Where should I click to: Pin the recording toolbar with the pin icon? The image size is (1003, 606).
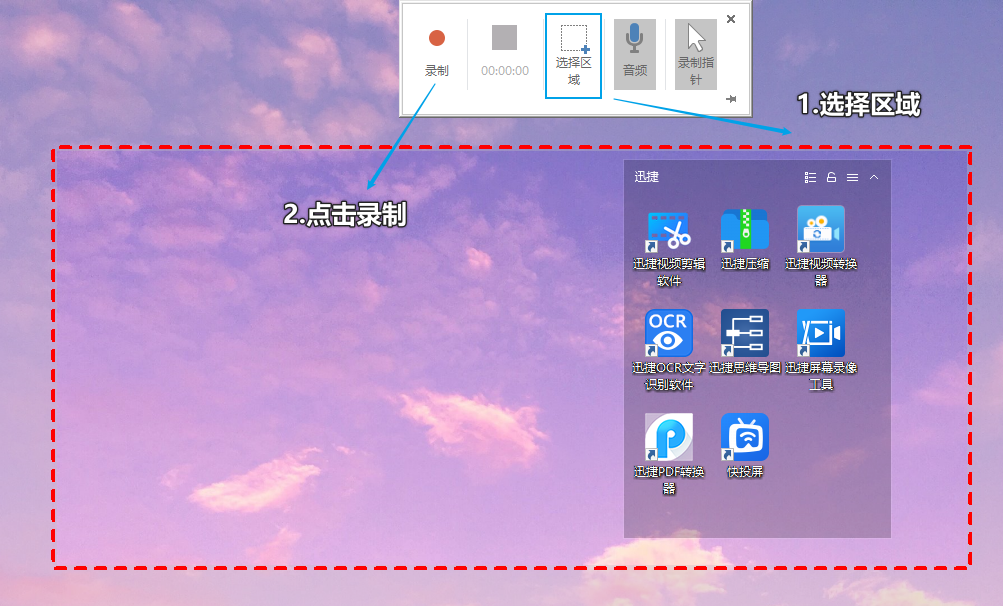point(731,100)
